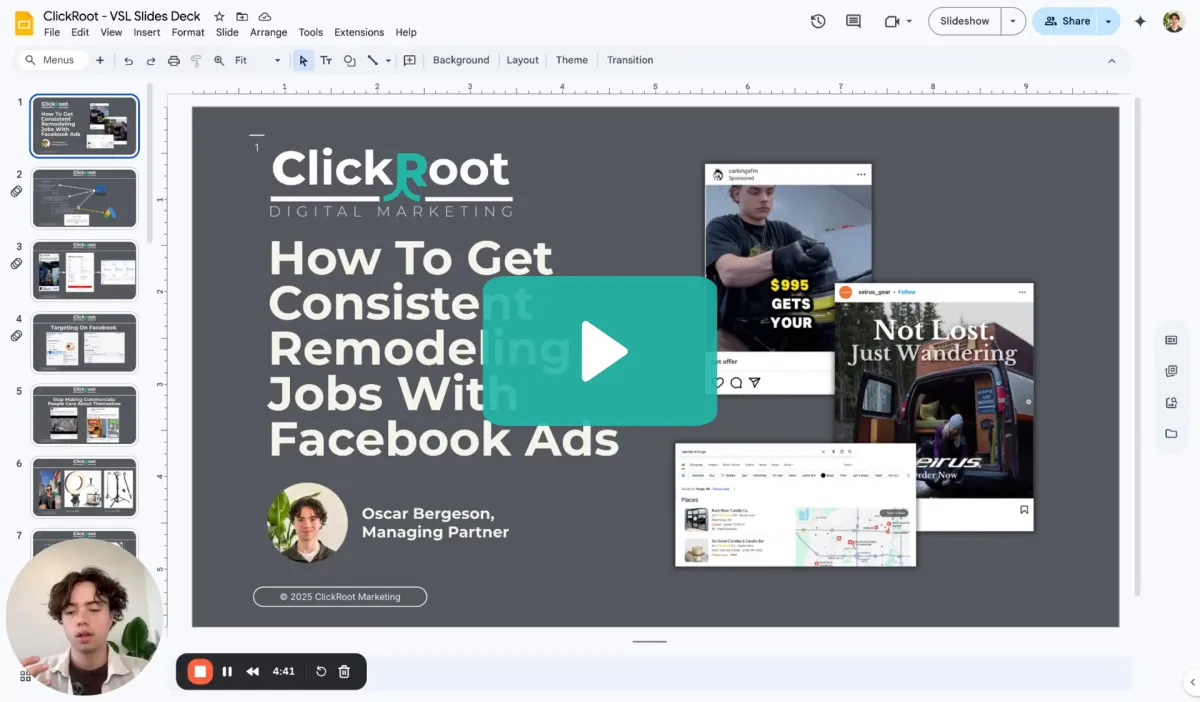
Task: Start the Slideshow
Action: point(965,21)
